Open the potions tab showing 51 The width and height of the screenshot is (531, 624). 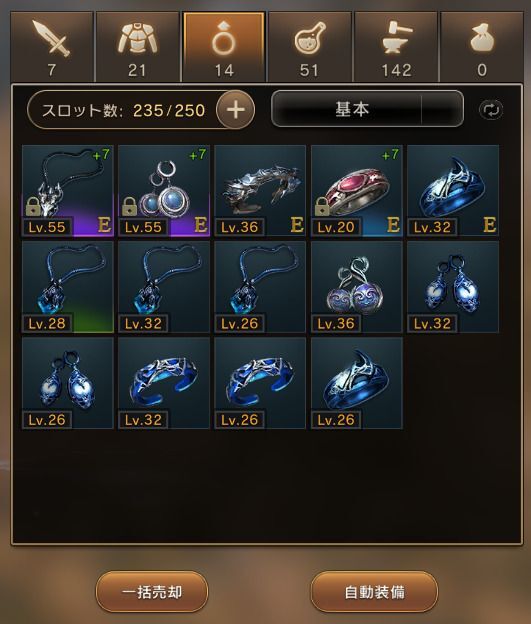pyautogui.click(x=310, y=47)
